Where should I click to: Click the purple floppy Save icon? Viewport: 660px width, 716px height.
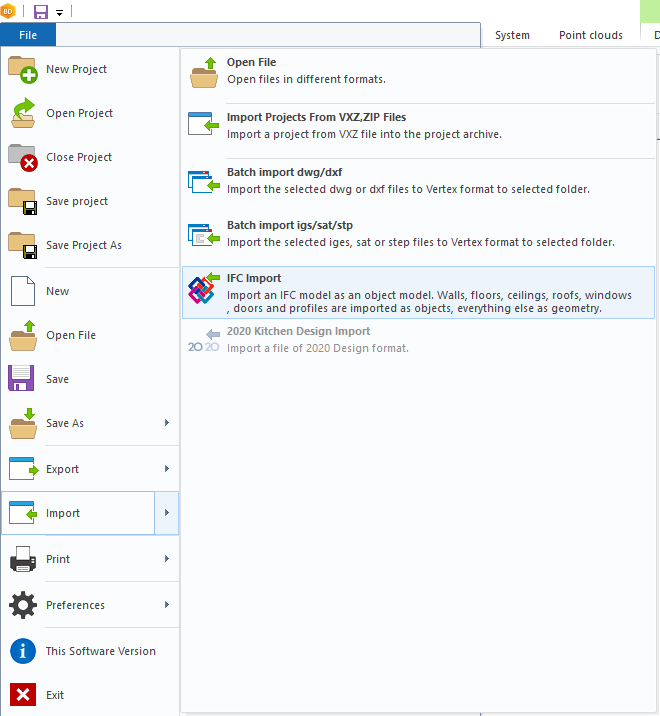tap(21, 378)
